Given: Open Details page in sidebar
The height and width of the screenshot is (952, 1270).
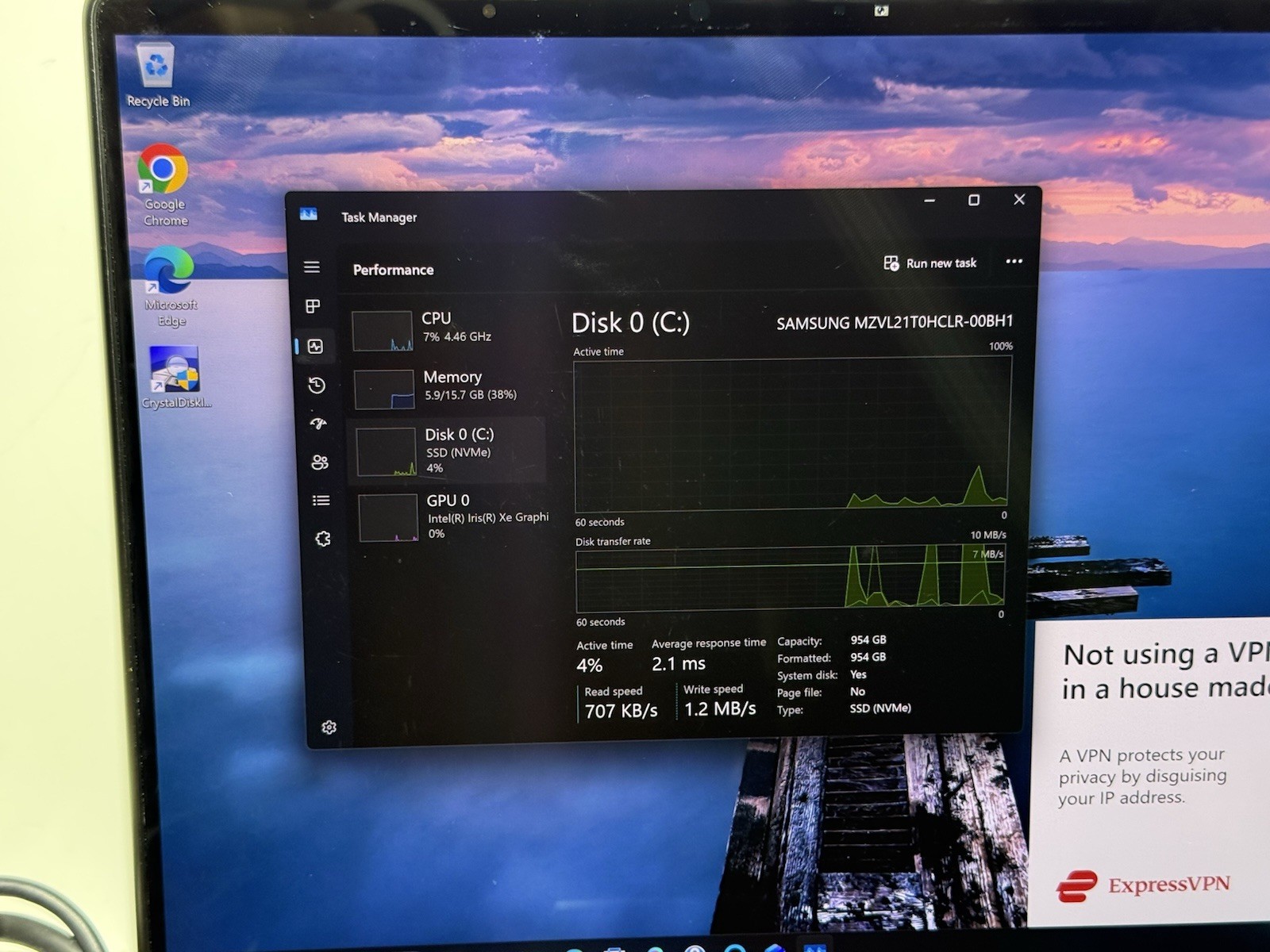Looking at the screenshot, I should tap(321, 501).
